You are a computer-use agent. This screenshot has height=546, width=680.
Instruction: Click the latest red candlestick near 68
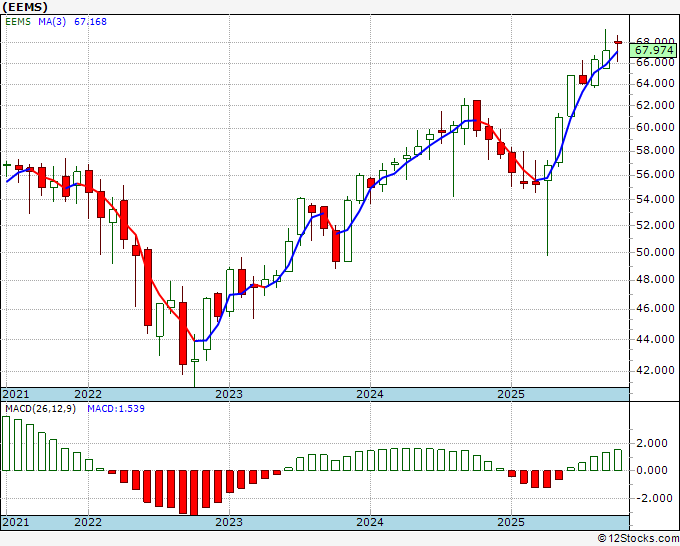point(618,43)
